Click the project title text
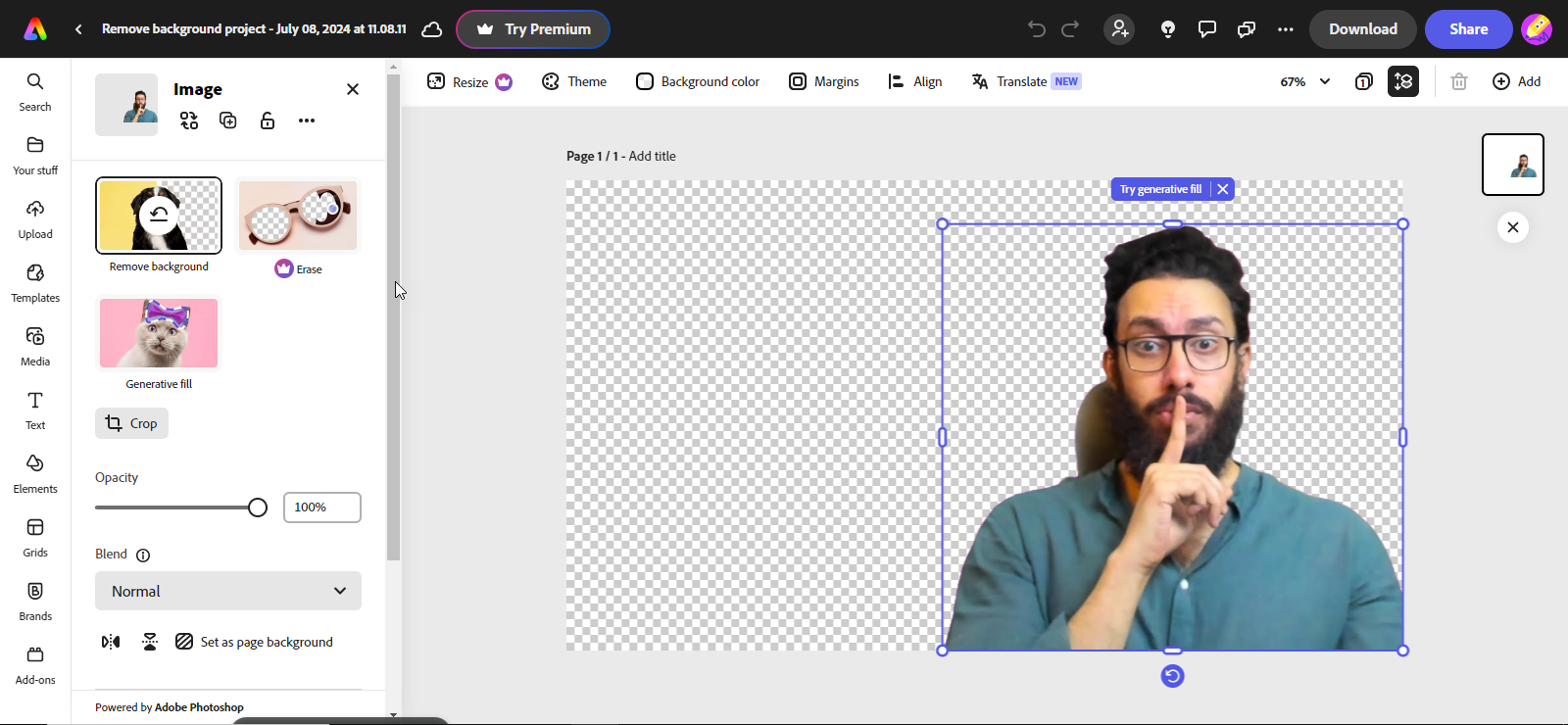 (x=254, y=29)
